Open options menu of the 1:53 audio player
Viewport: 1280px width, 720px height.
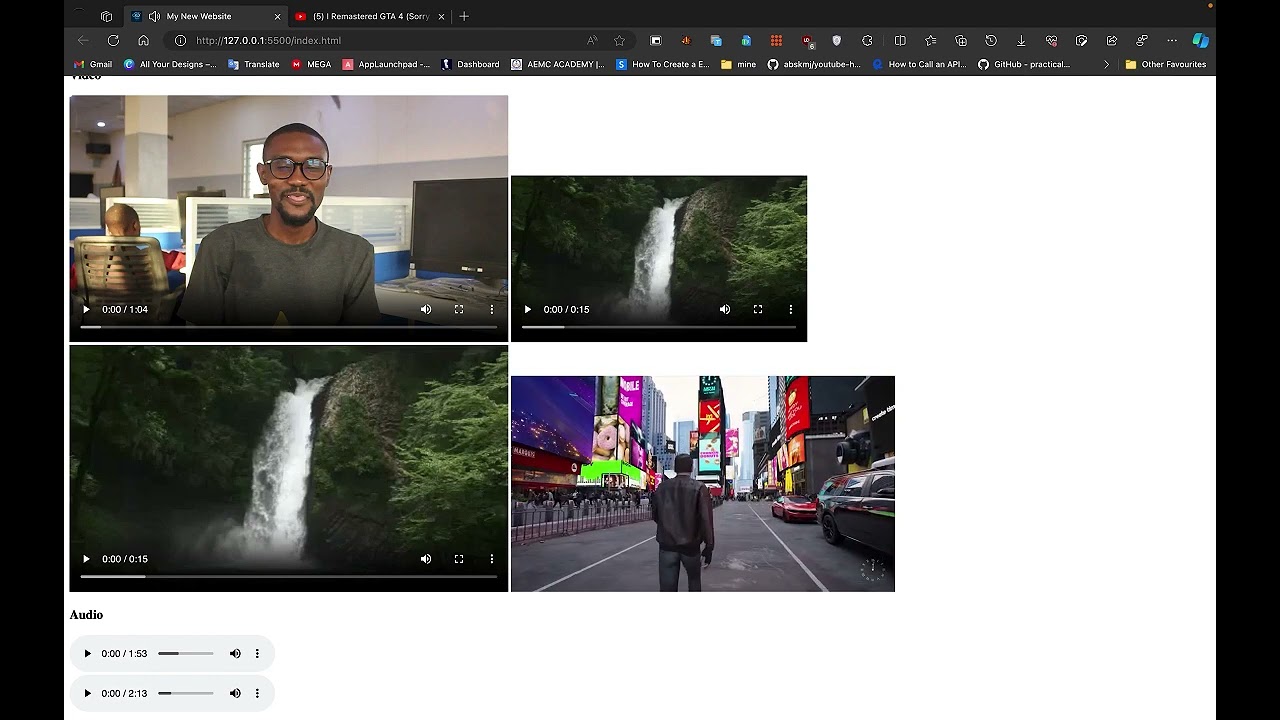click(257, 653)
